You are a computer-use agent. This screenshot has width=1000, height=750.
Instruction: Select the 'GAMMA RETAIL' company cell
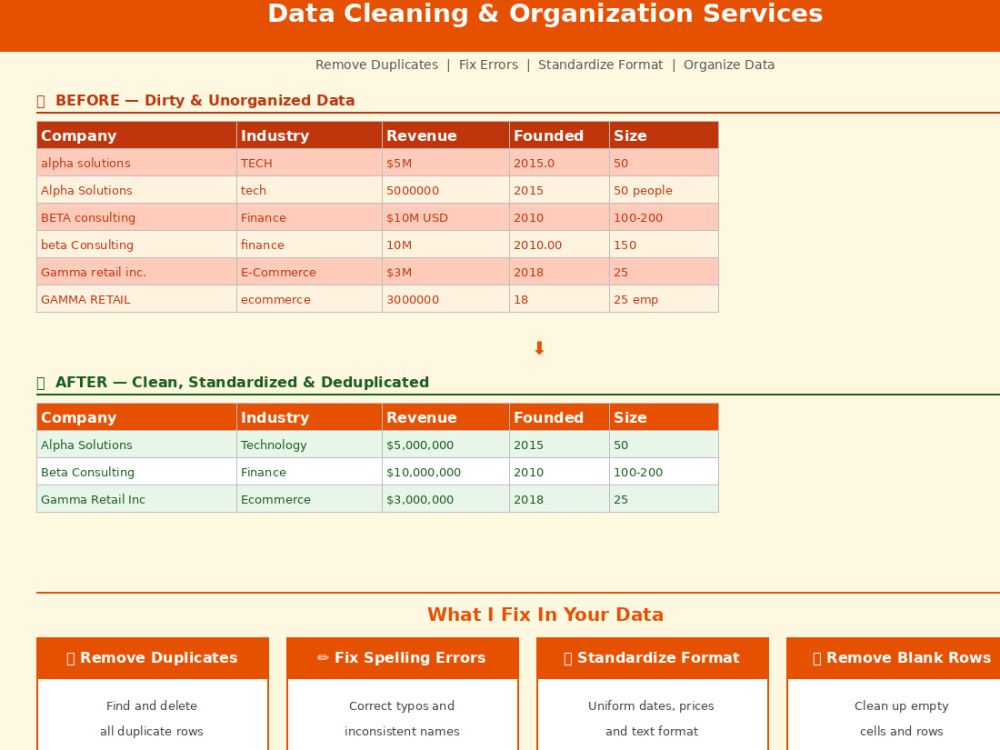[x=136, y=300]
